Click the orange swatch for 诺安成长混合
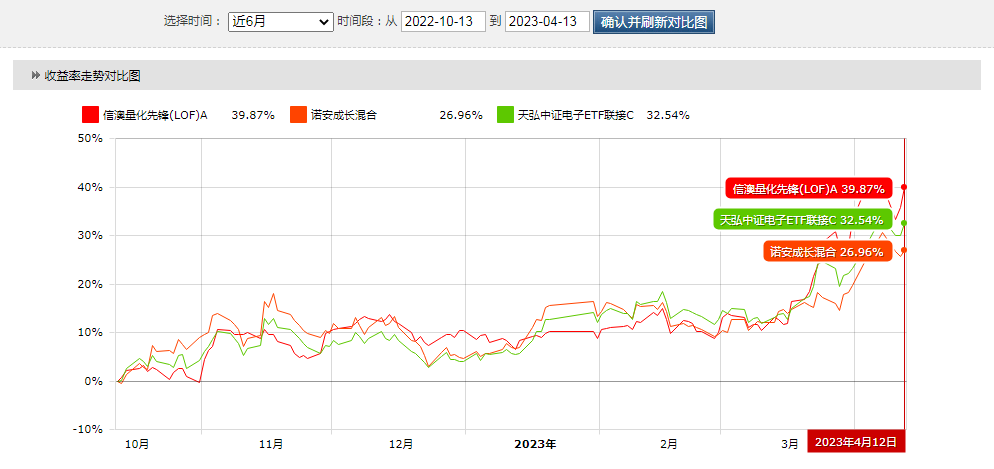The image size is (994, 469). coord(298,115)
